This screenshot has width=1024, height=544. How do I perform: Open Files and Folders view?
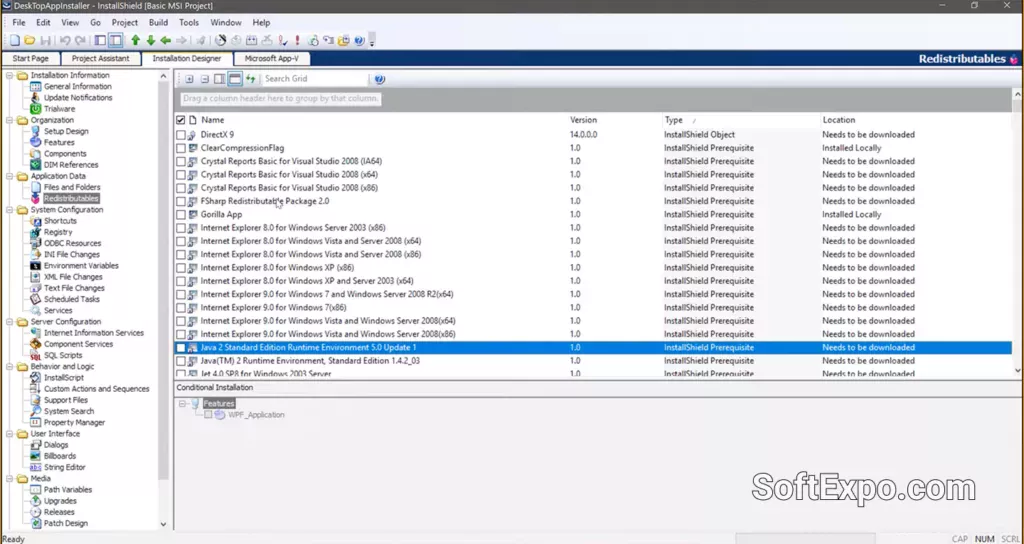click(72, 187)
